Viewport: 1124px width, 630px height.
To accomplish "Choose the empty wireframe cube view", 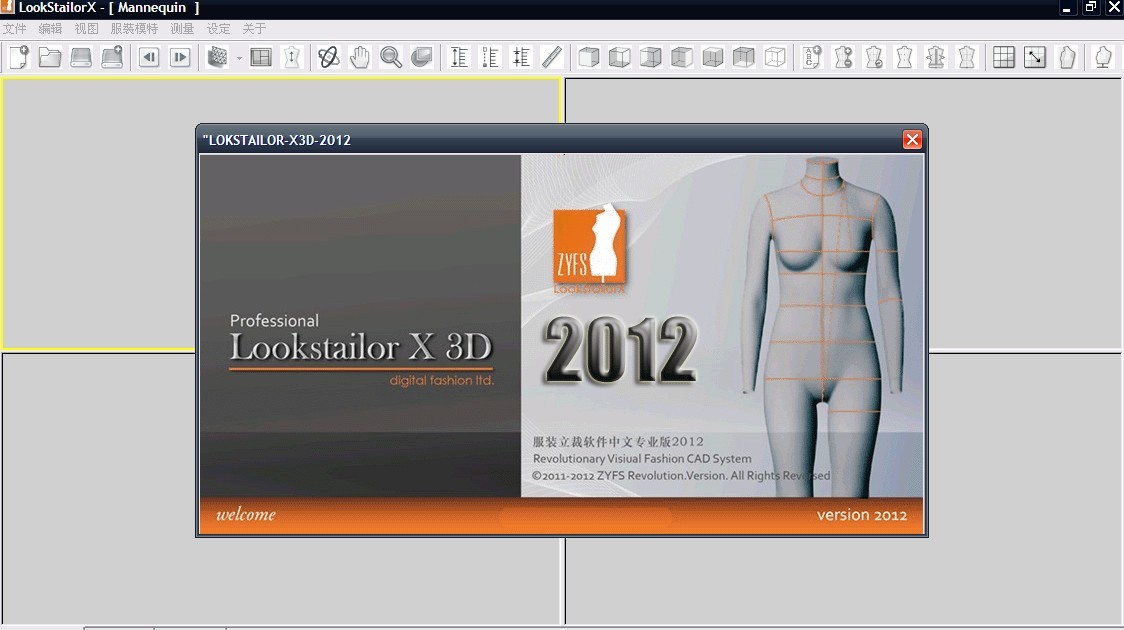I will point(775,57).
